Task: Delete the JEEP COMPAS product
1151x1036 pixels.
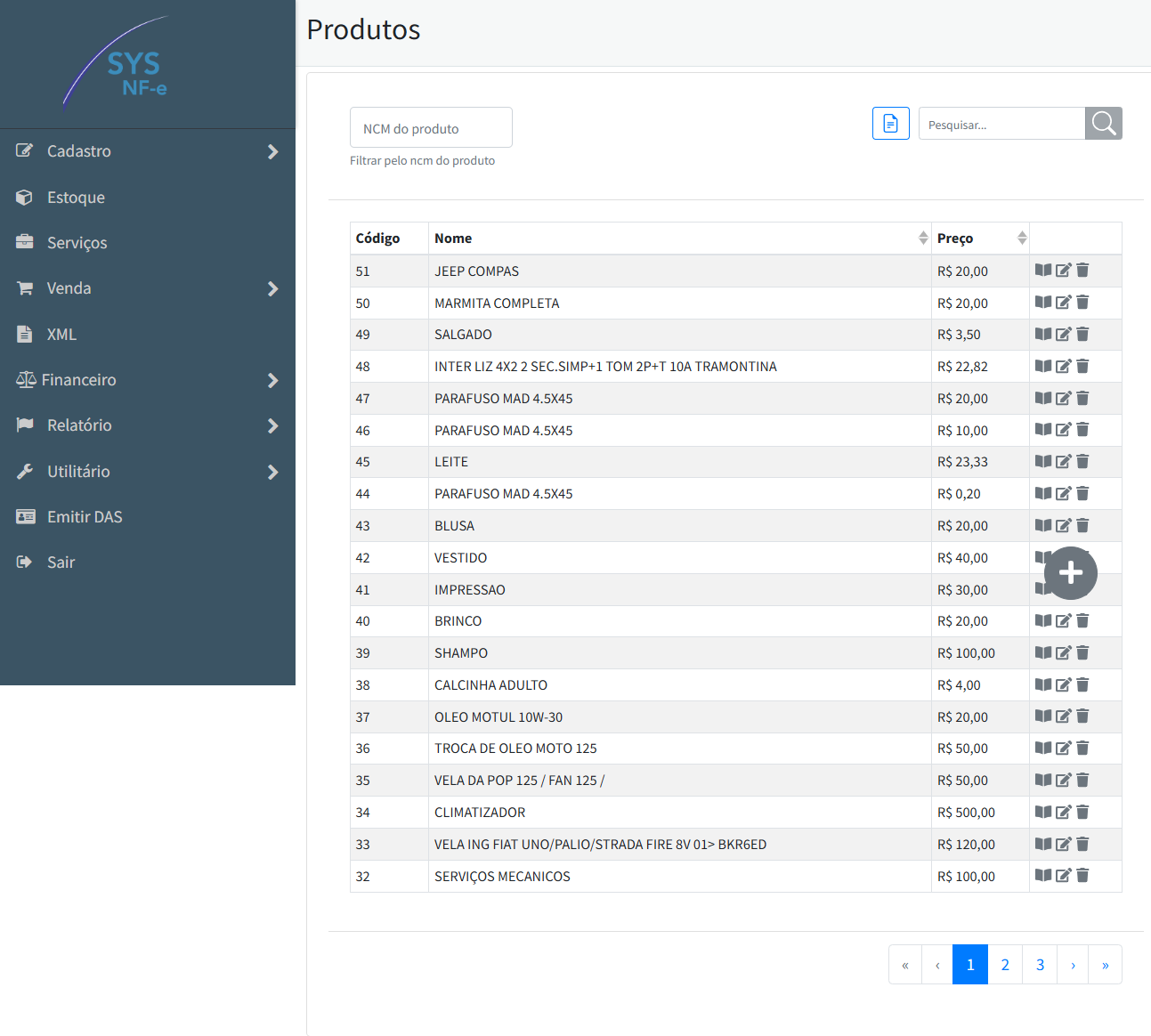Action: [1082, 270]
